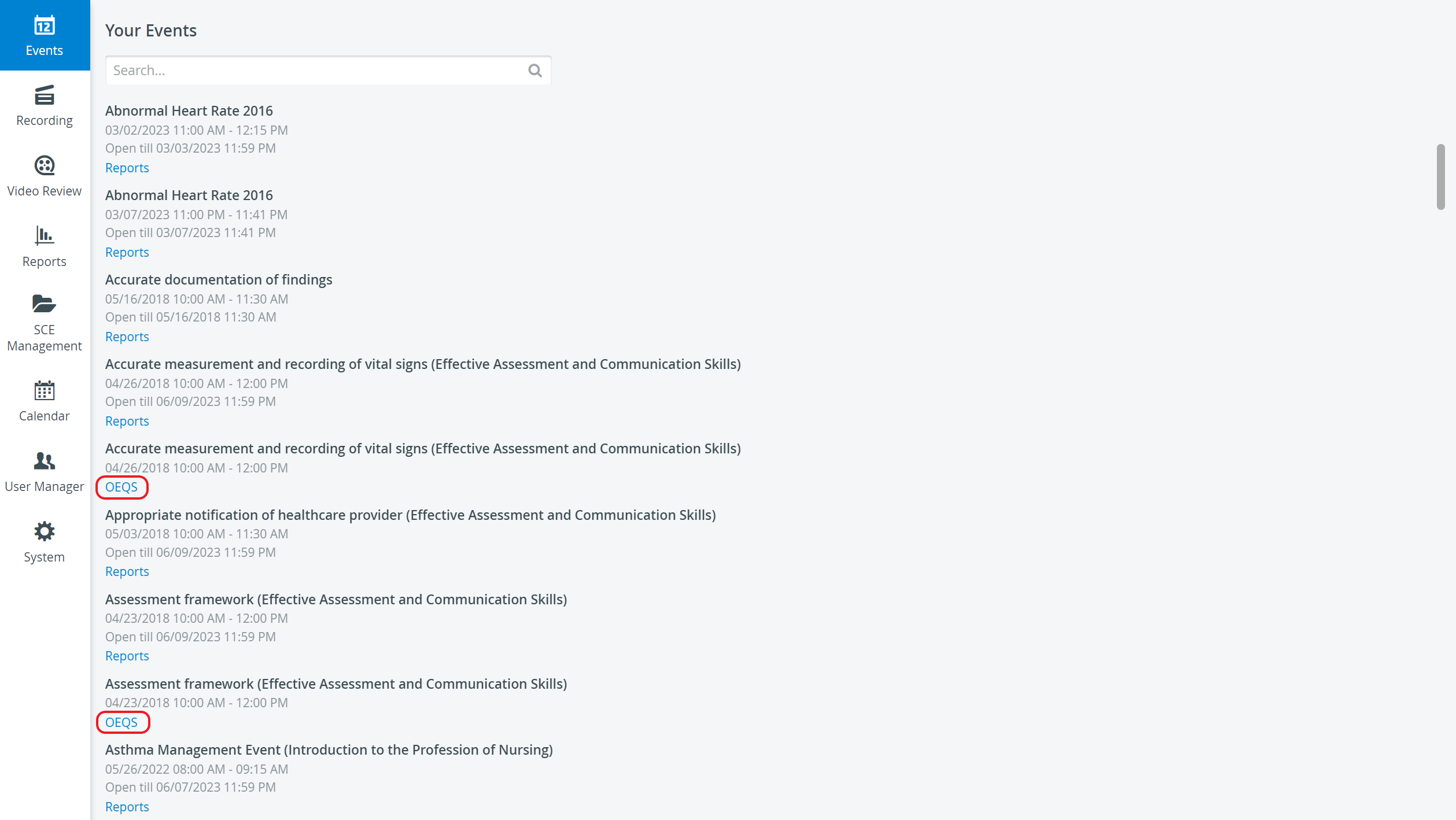Open the User Manager people icon
The height and width of the screenshot is (820, 1456).
(45, 461)
